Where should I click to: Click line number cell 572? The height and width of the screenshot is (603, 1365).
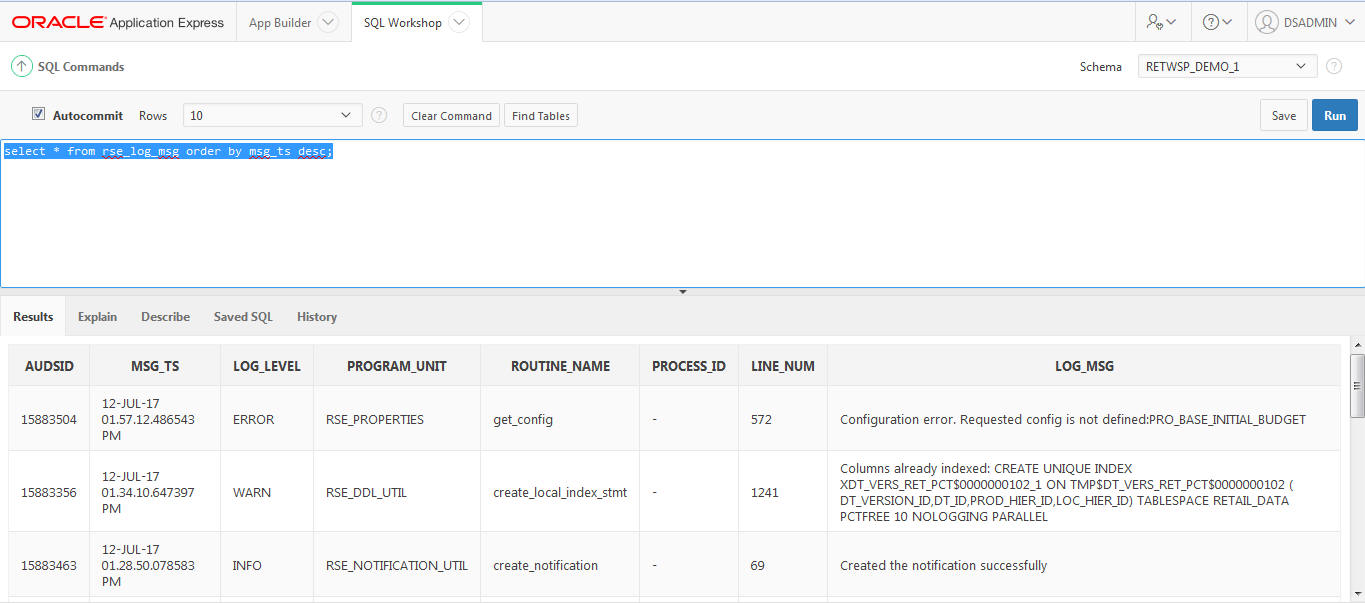(783, 419)
